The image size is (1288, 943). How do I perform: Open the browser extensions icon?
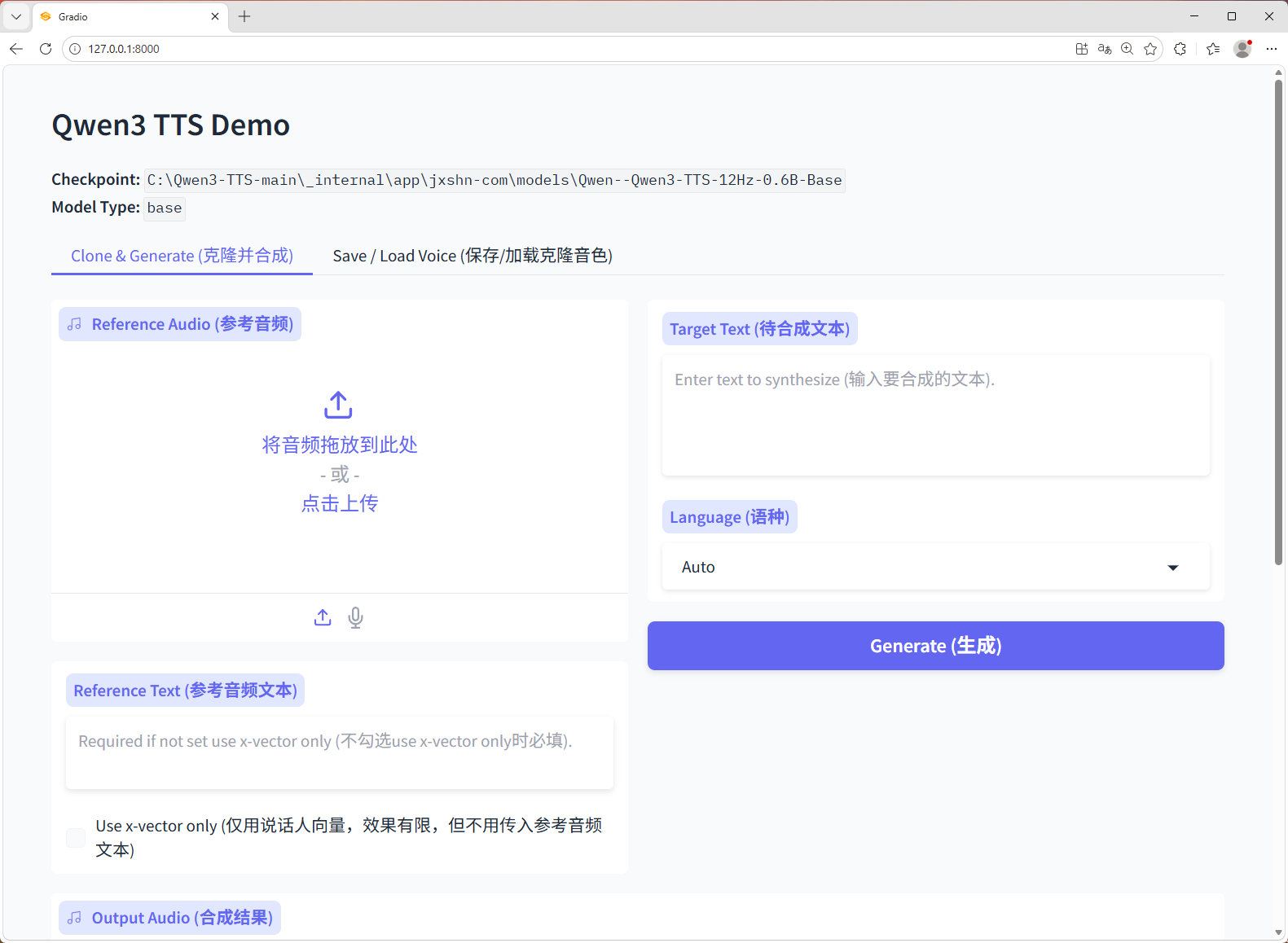1180,49
